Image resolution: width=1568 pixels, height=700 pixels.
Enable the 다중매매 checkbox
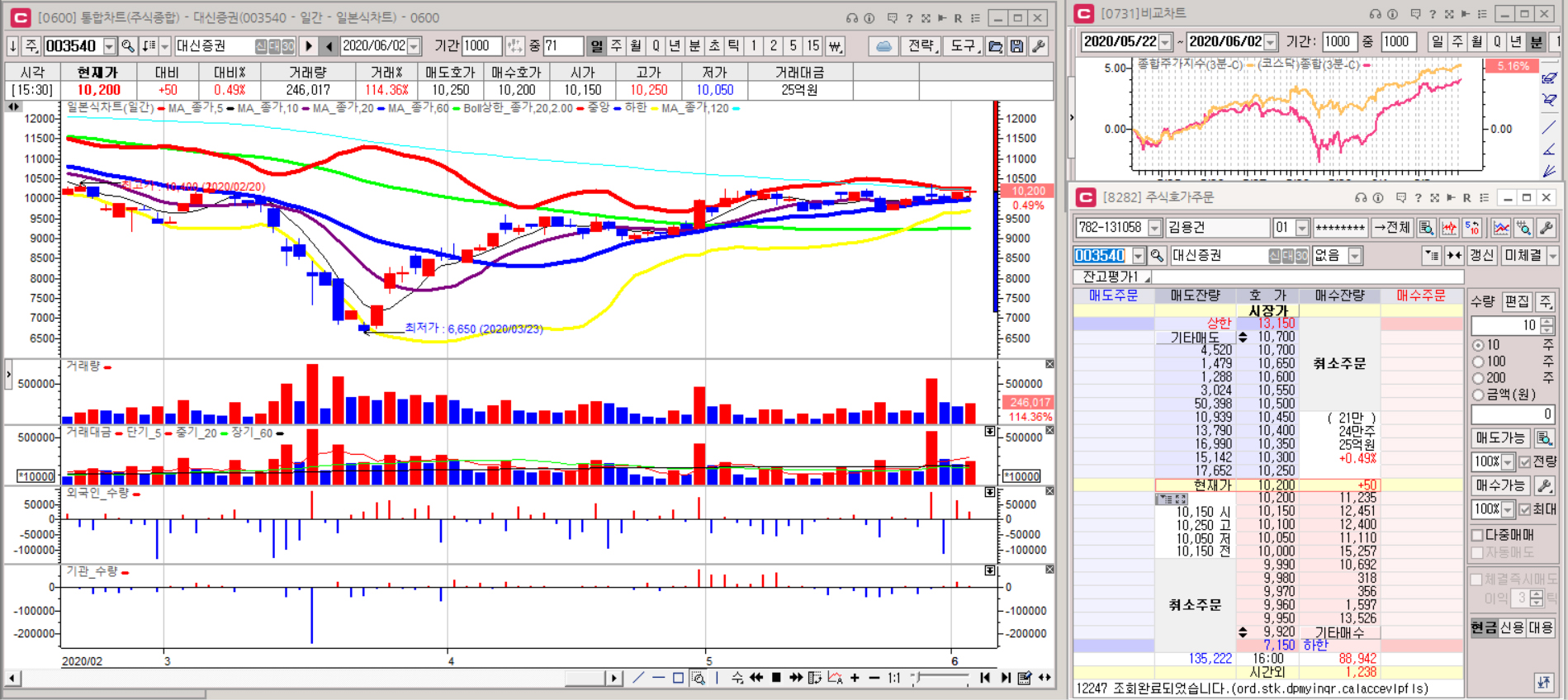1477,535
